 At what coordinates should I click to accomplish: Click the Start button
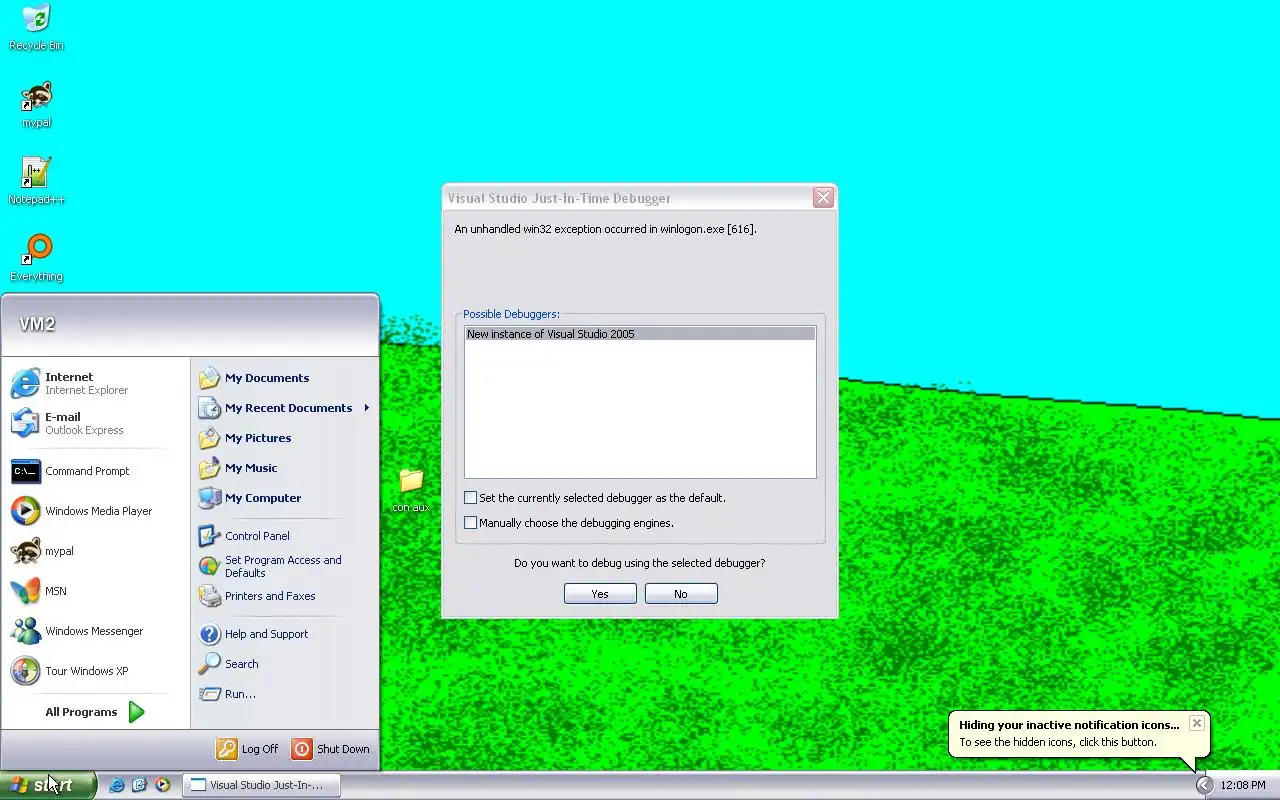[x=47, y=785]
